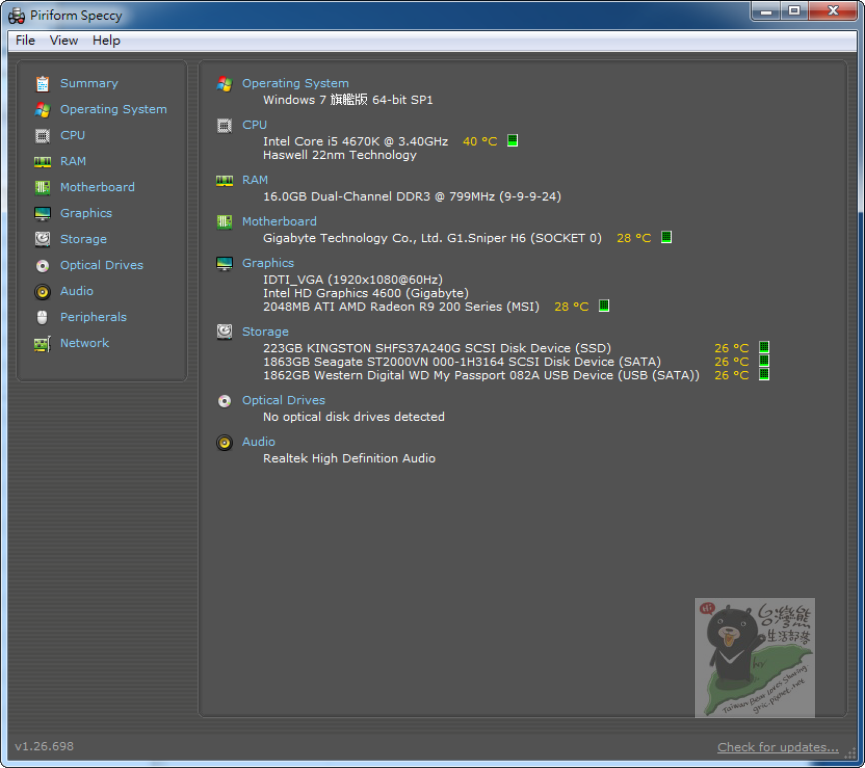Click 'Intel HD Graphics 4600 (Gigabyte)' line
Viewport: 865px width, 768px height.
(366, 293)
